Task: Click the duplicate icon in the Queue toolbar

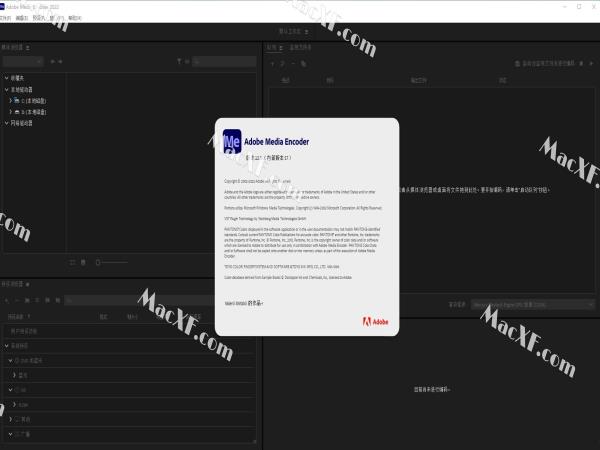Action: (303, 64)
